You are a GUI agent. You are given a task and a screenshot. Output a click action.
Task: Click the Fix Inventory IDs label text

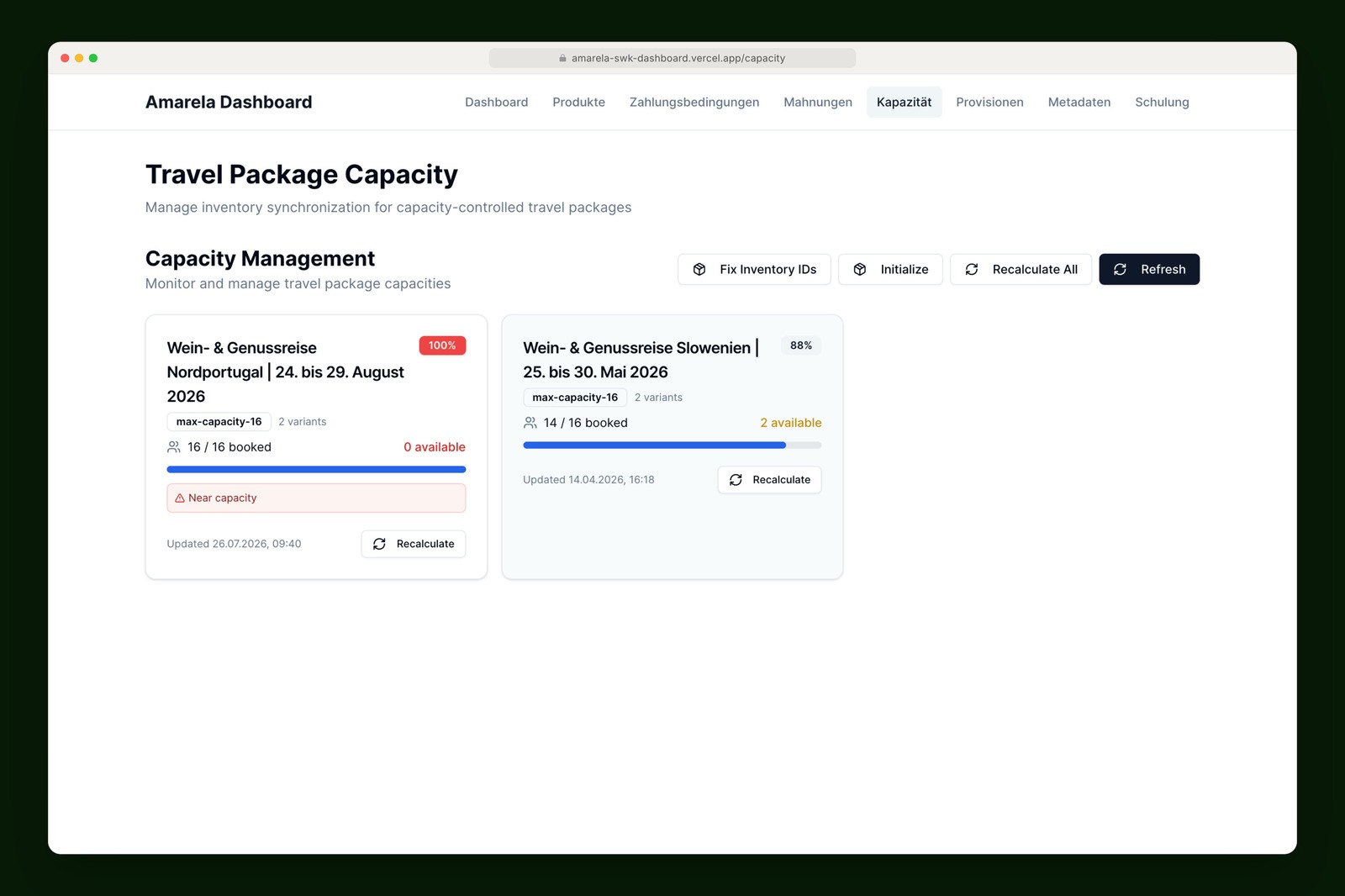click(x=768, y=269)
